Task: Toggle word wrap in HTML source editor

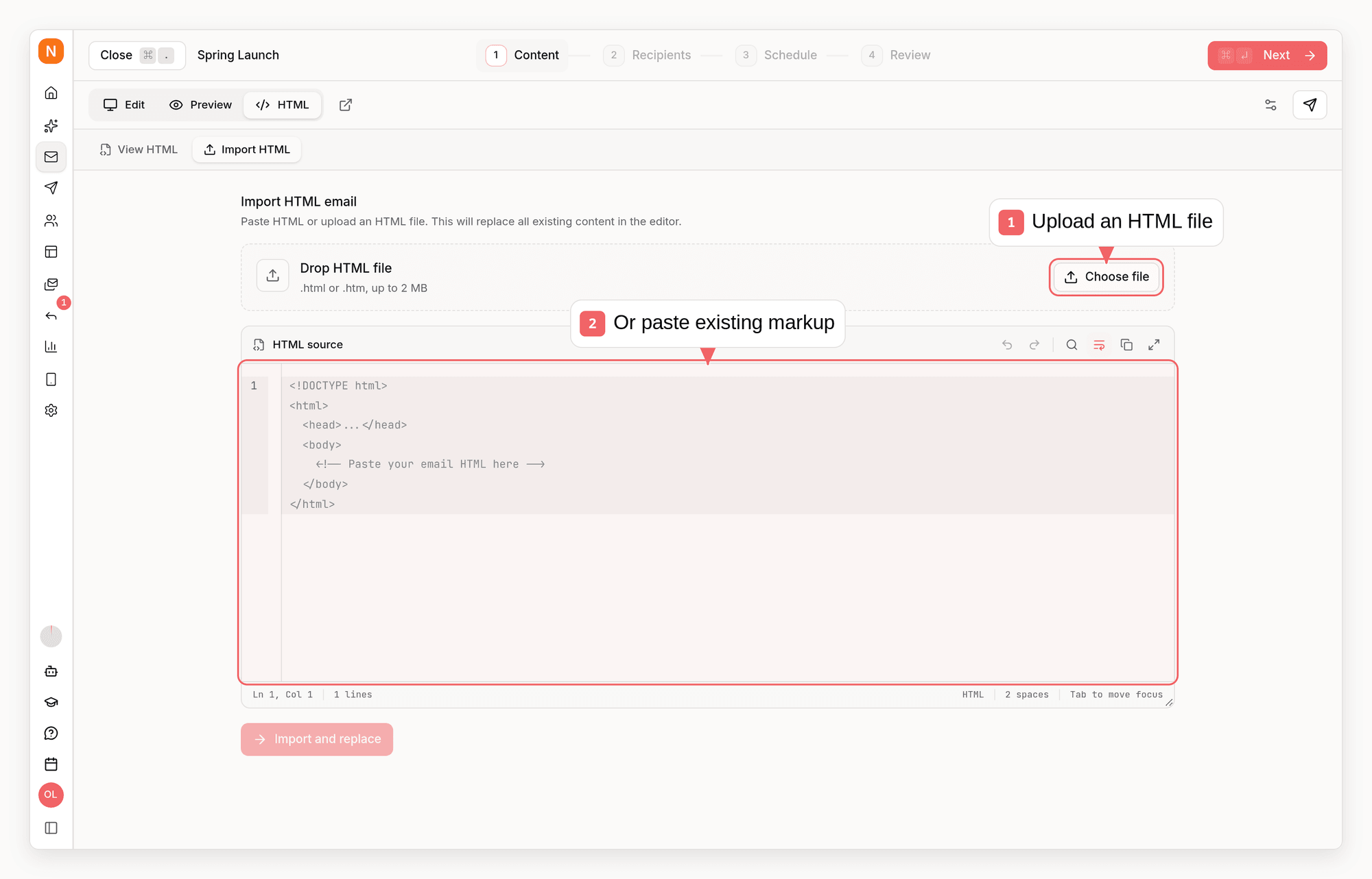Action: click(x=1099, y=345)
